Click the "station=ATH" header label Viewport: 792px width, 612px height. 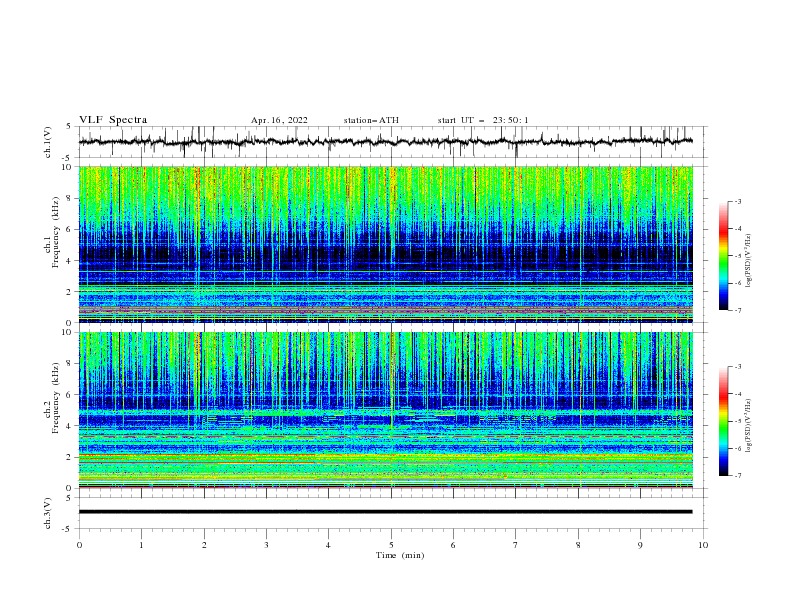371,120
